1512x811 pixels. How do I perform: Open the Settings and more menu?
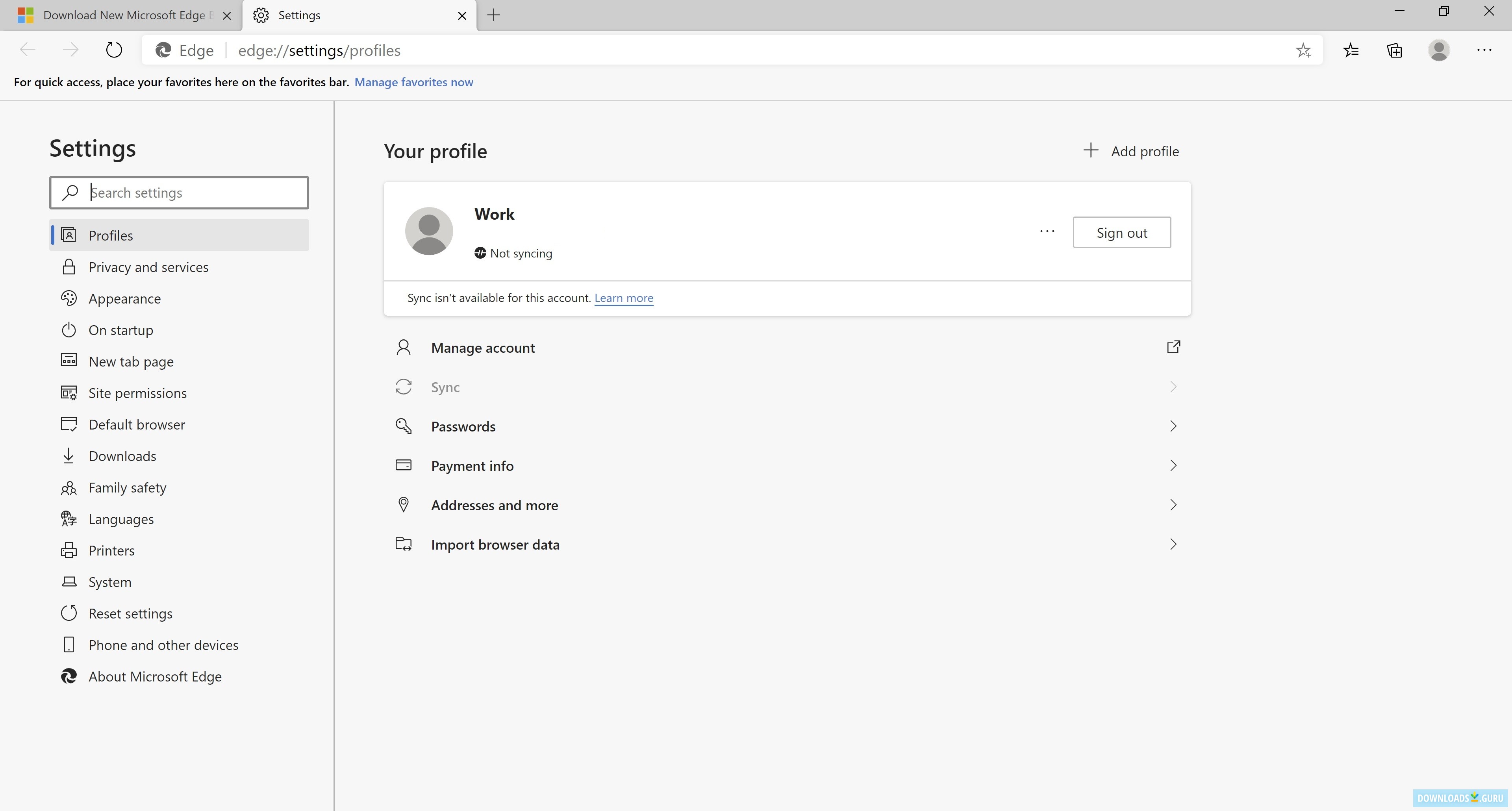[1484, 50]
